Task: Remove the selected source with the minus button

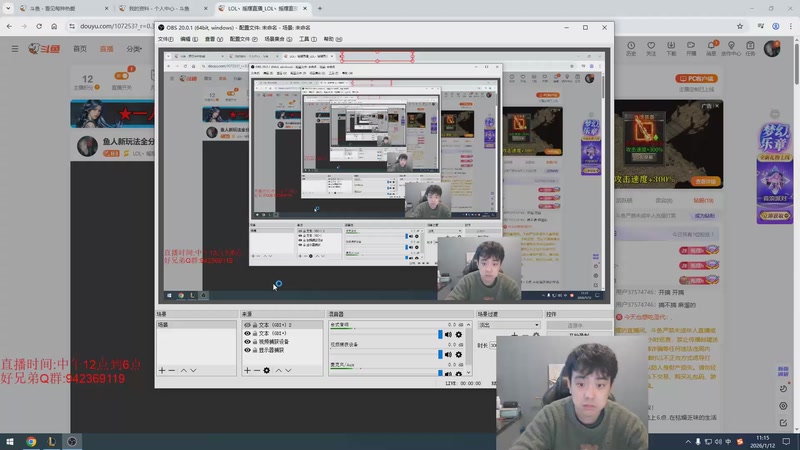Action: click(x=257, y=370)
